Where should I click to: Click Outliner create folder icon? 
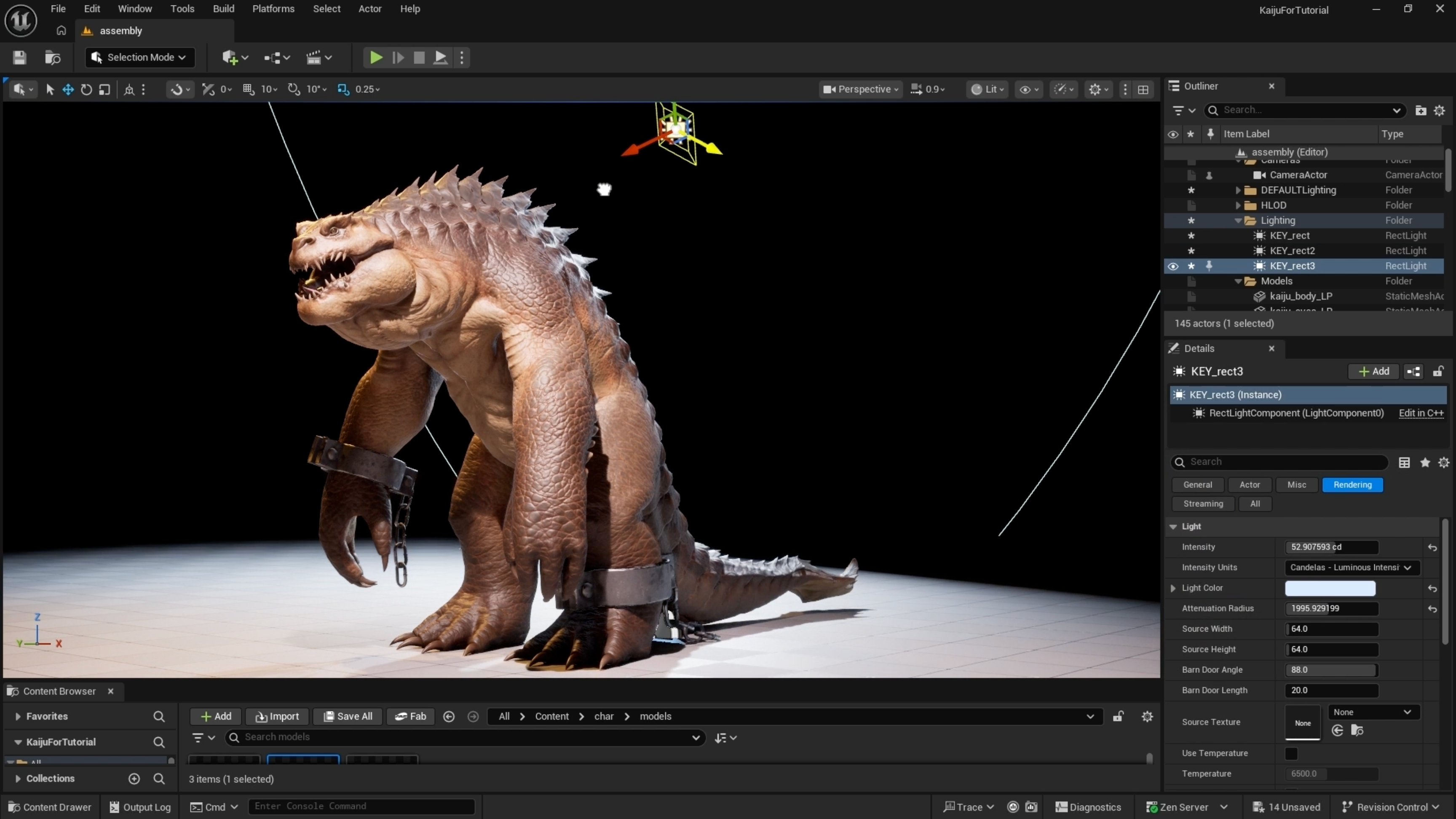[x=1420, y=110]
